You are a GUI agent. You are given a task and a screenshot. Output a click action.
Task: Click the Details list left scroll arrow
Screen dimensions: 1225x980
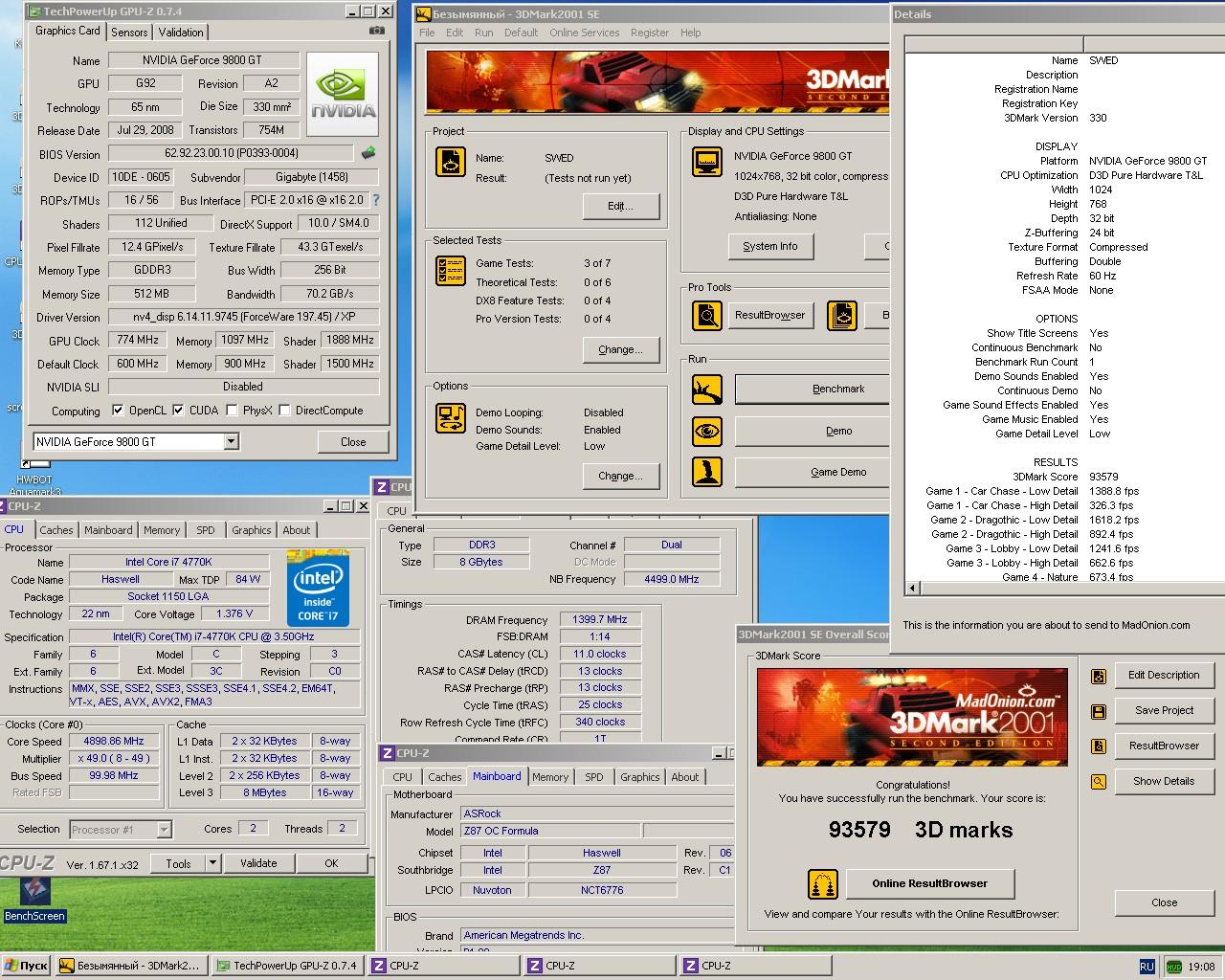[x=912, y=589]
